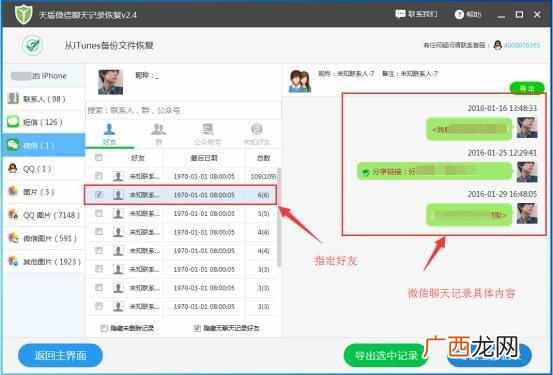Click the 联系我们 label in title bar
The width and height of the screenshot is (553, 375).
click(423, 14)
